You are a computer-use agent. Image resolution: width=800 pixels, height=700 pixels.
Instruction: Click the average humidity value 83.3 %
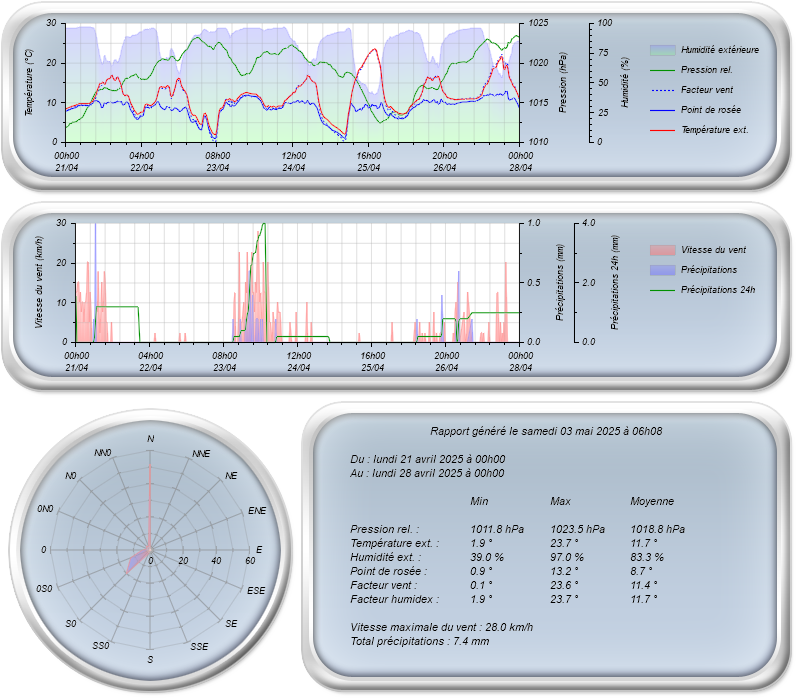pos(647,558)
